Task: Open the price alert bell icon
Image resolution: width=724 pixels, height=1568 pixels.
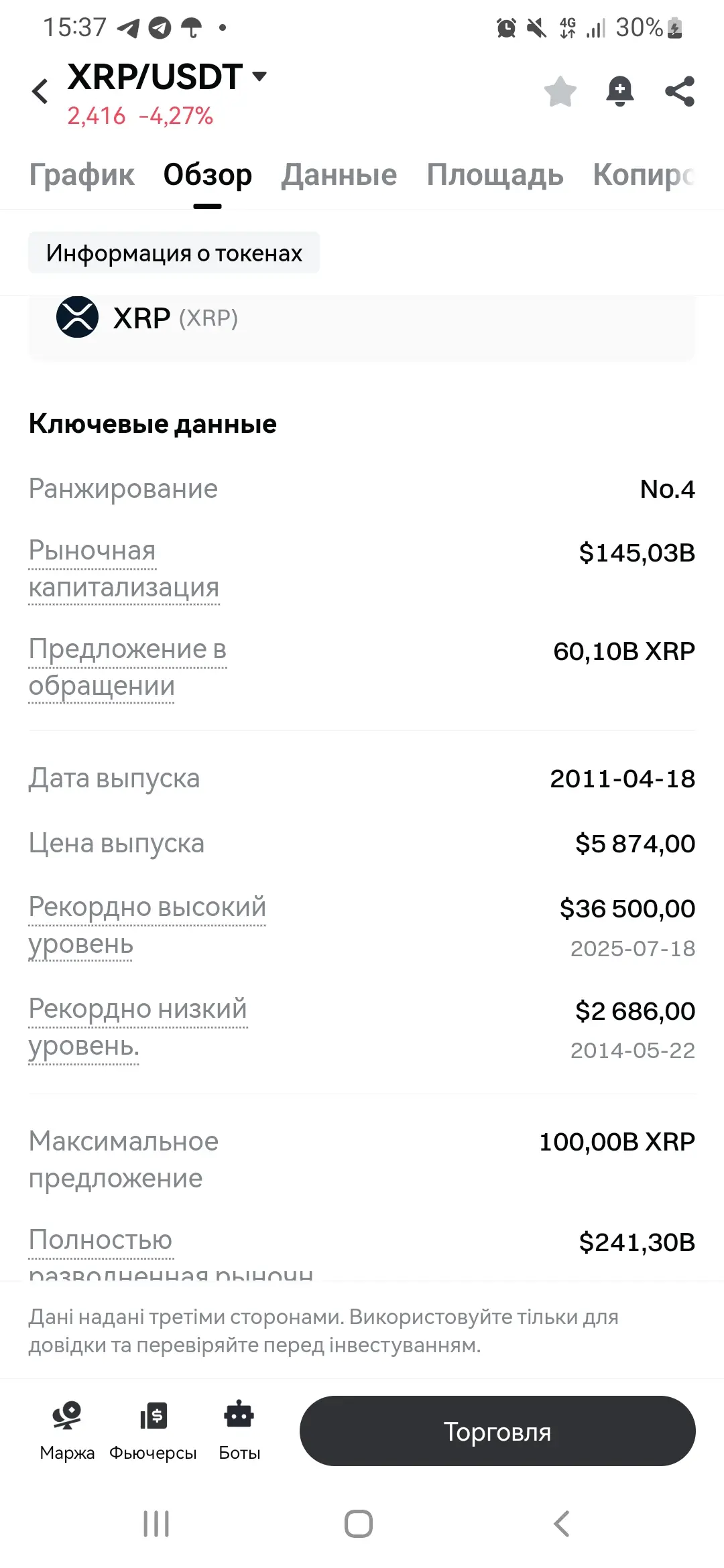Action: (x=620, y=92)
